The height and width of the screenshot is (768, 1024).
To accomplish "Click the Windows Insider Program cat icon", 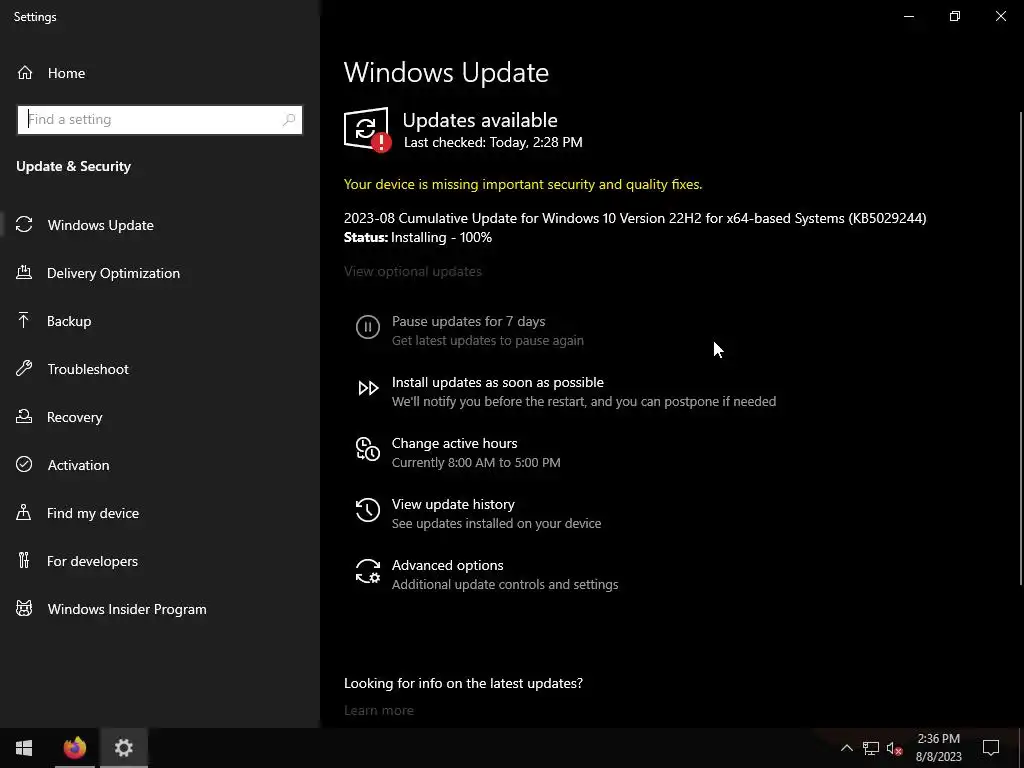I will [x=24, y=609].
